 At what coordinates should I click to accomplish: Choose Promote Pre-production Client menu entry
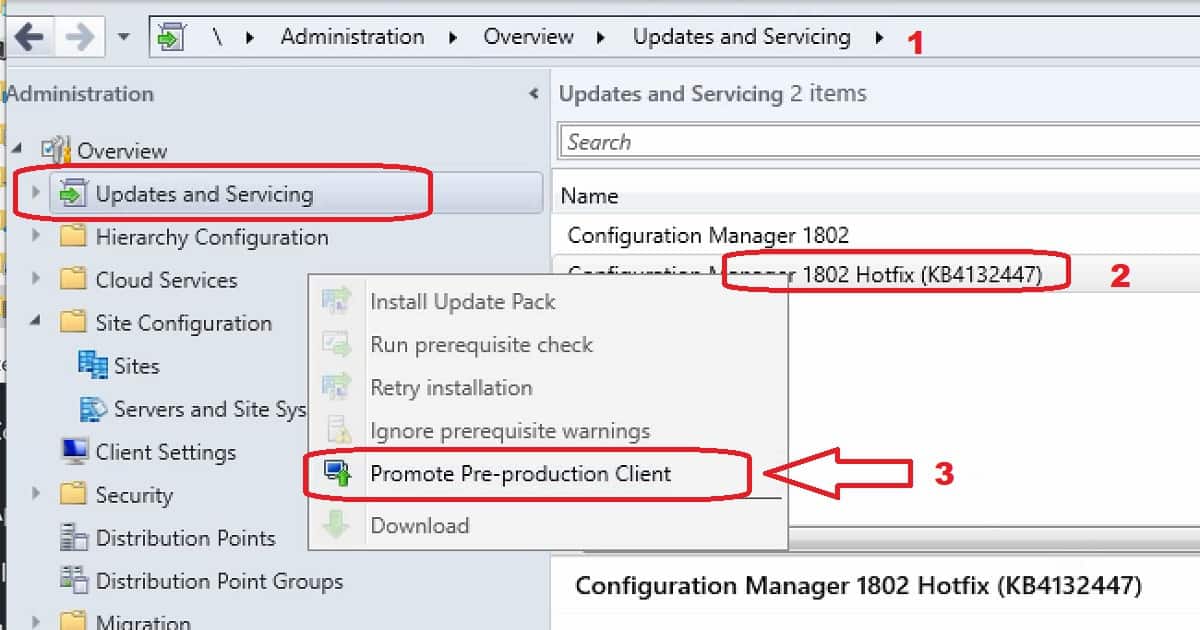521,473
